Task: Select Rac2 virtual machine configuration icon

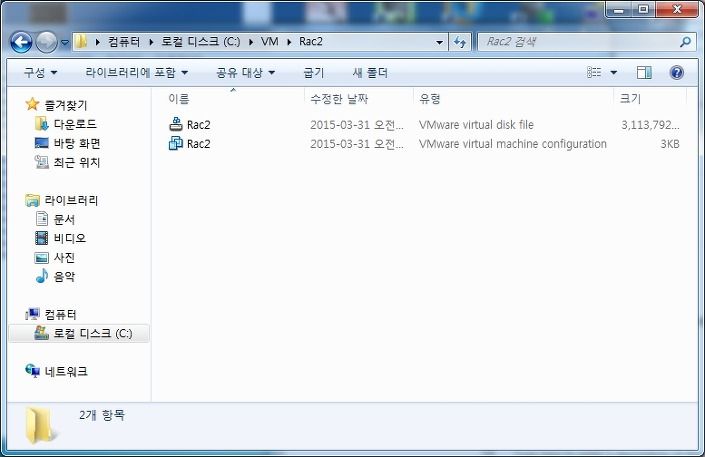Action: pos(175,143)
